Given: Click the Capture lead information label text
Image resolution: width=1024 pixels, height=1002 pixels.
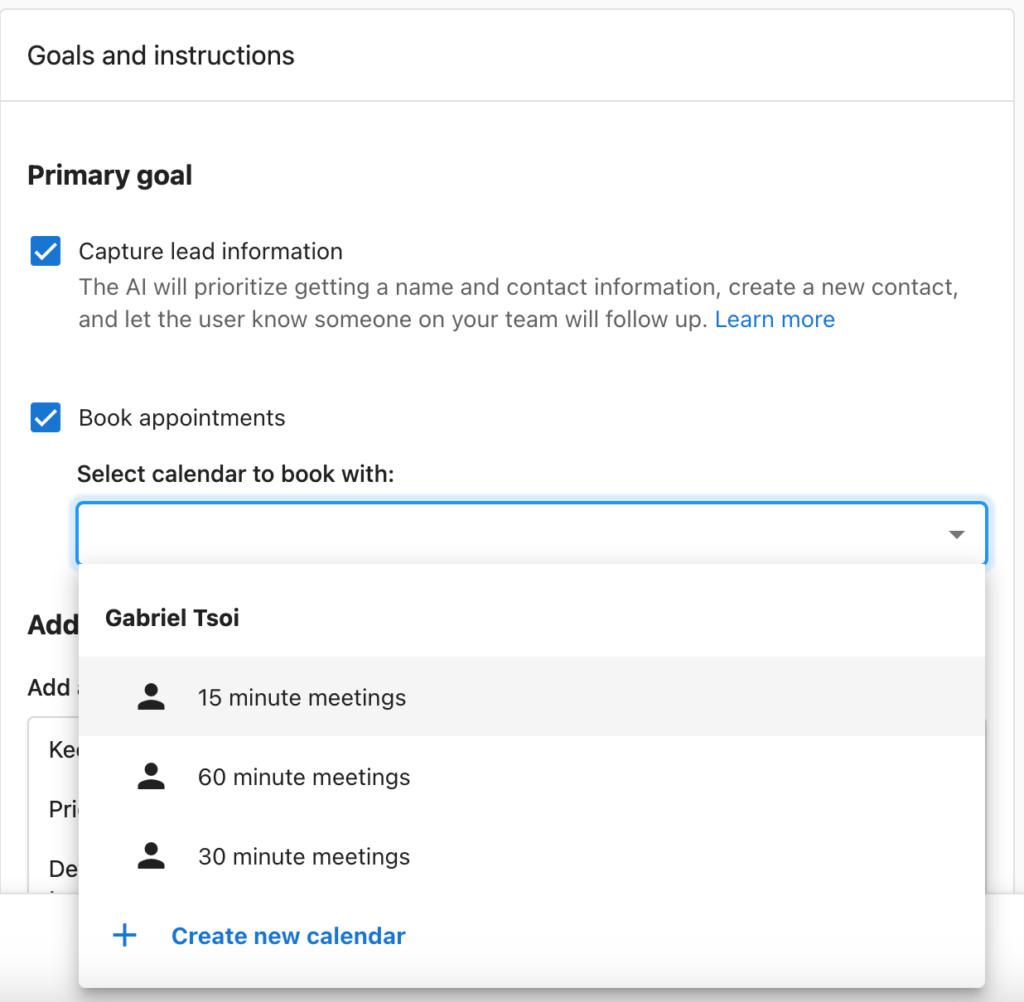Looking at the screenshot, I should 210,251.
